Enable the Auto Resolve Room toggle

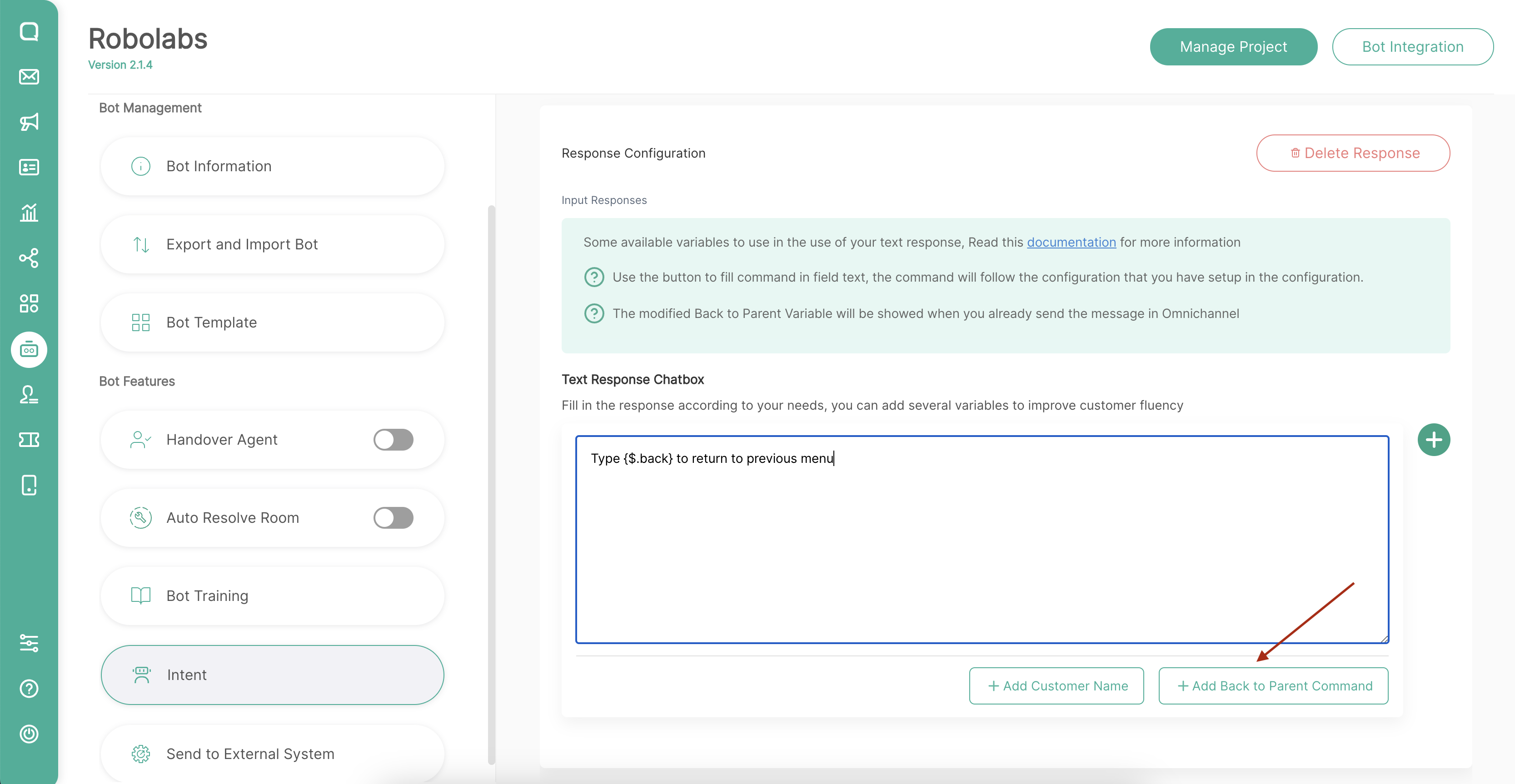(394, 518)
